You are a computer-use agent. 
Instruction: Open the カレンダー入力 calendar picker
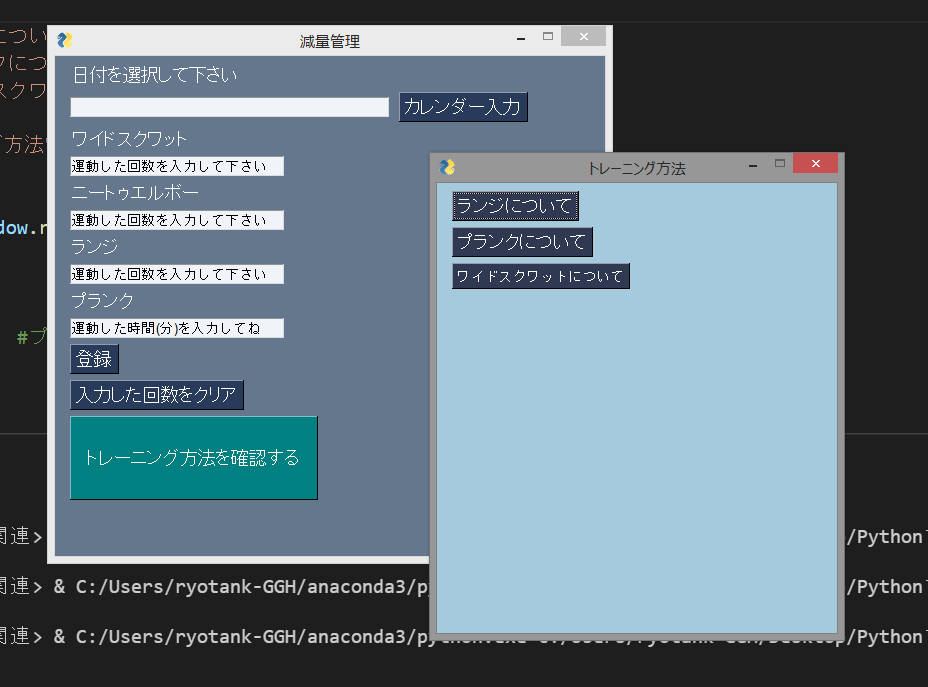pyautogui.click(x=463, y=107)
